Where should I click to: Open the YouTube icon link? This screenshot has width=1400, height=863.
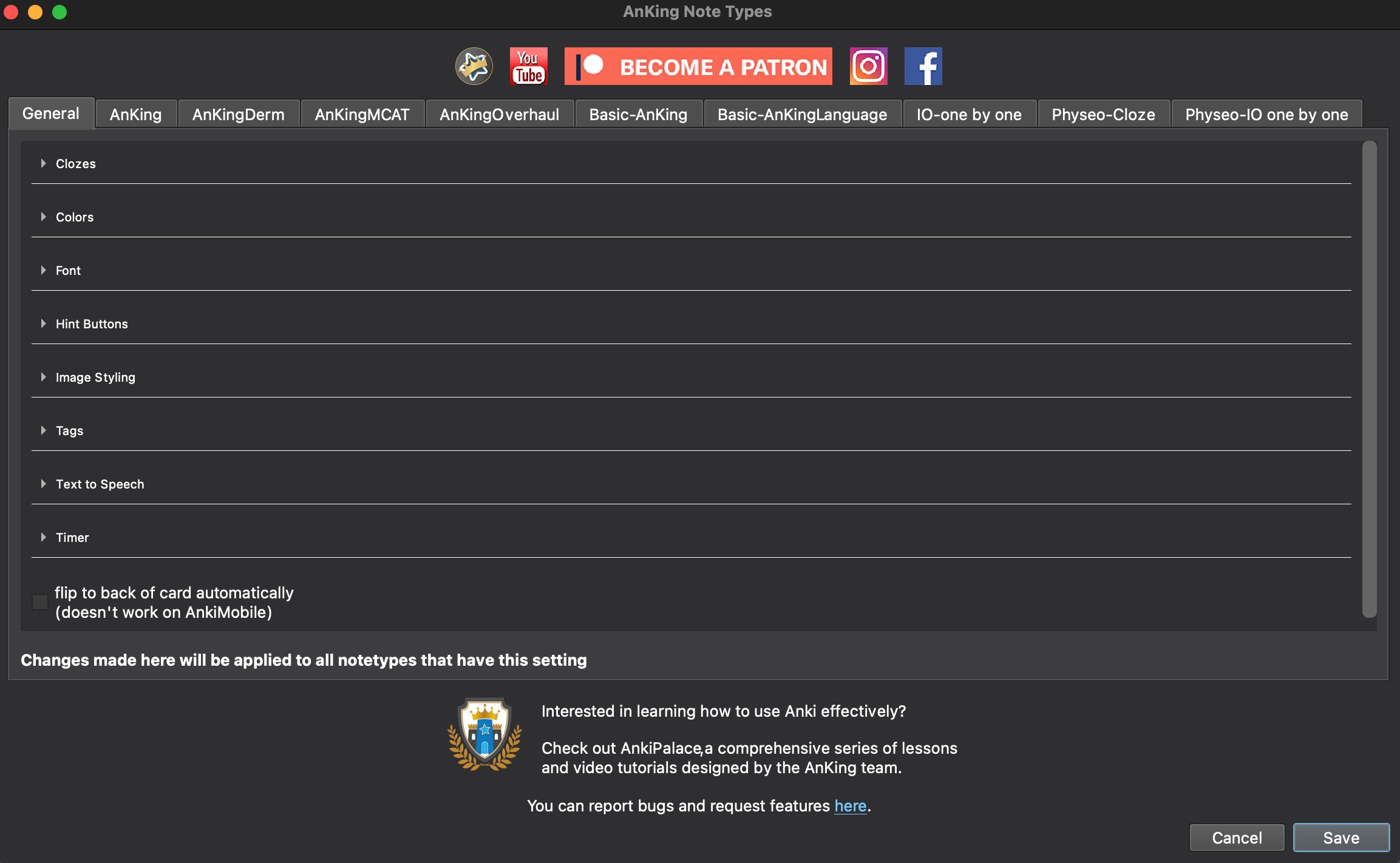[528, 66]
